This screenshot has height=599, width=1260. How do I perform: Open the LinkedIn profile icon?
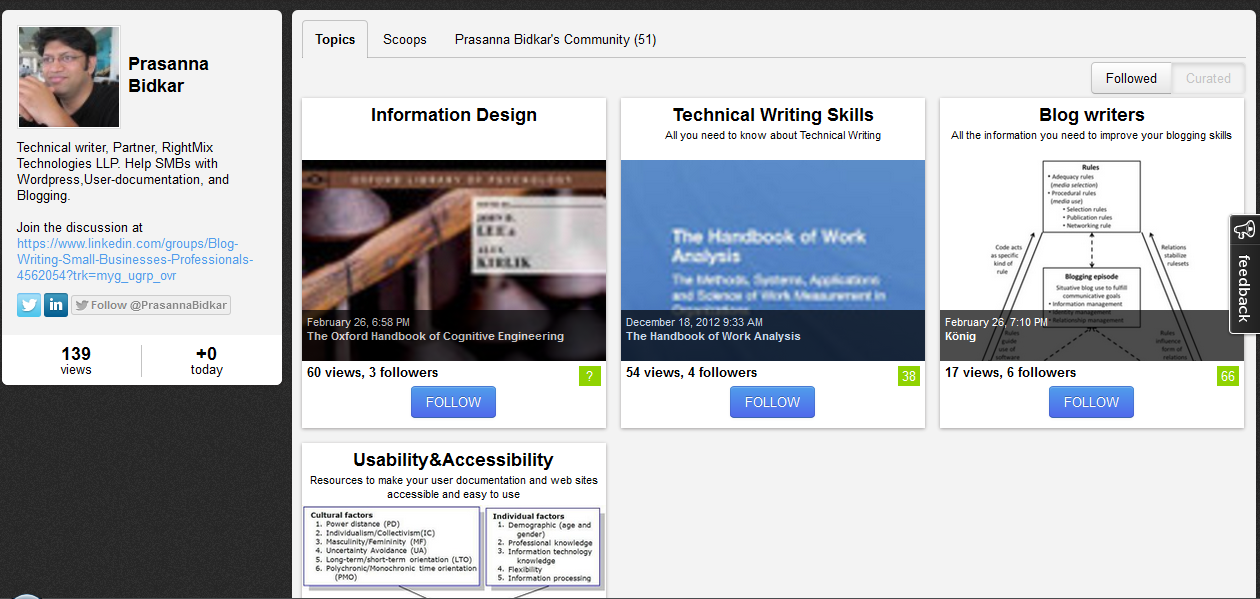click(56, 305)
